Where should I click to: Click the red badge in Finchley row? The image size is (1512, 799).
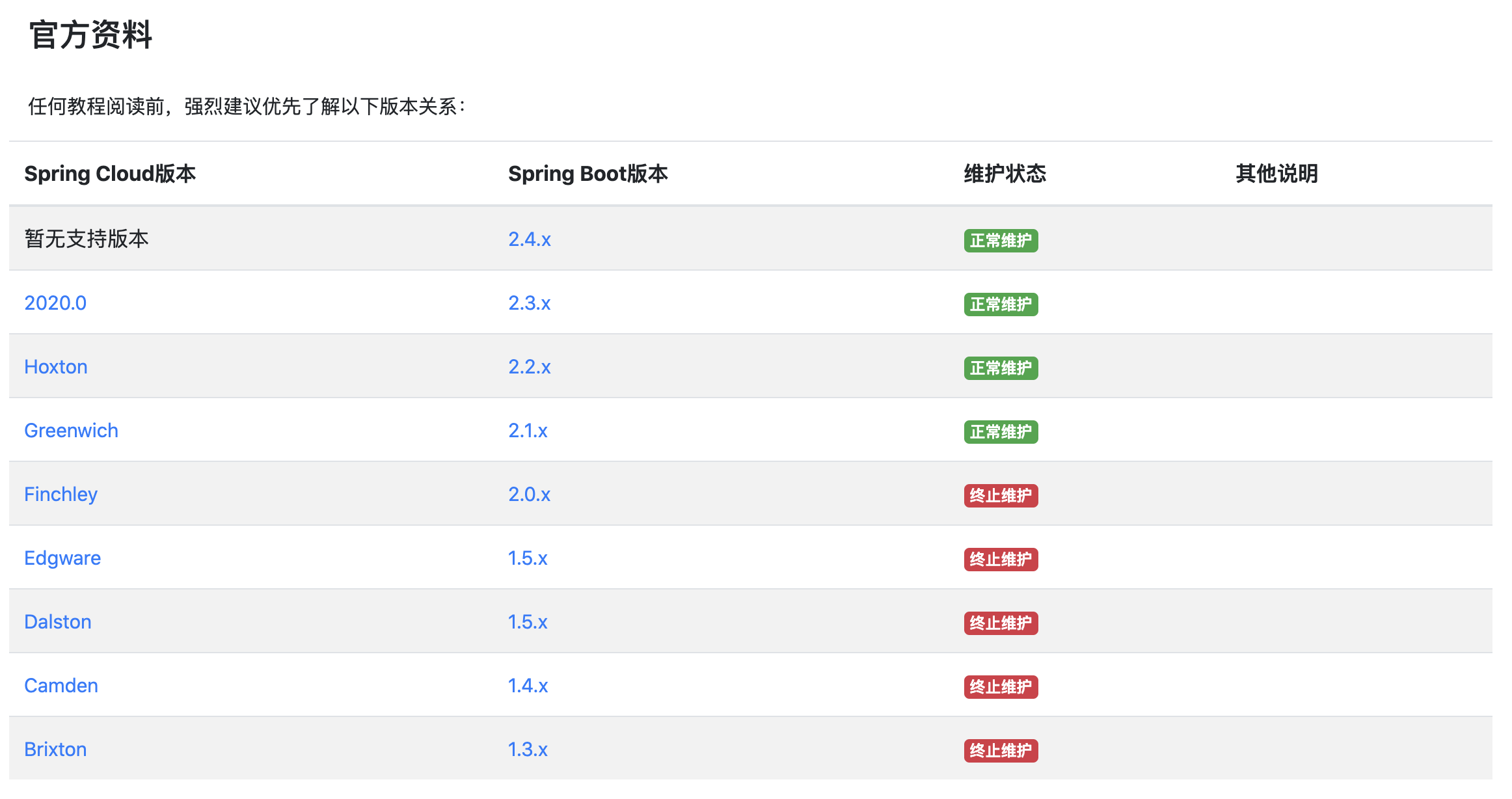coord(1001,496)
